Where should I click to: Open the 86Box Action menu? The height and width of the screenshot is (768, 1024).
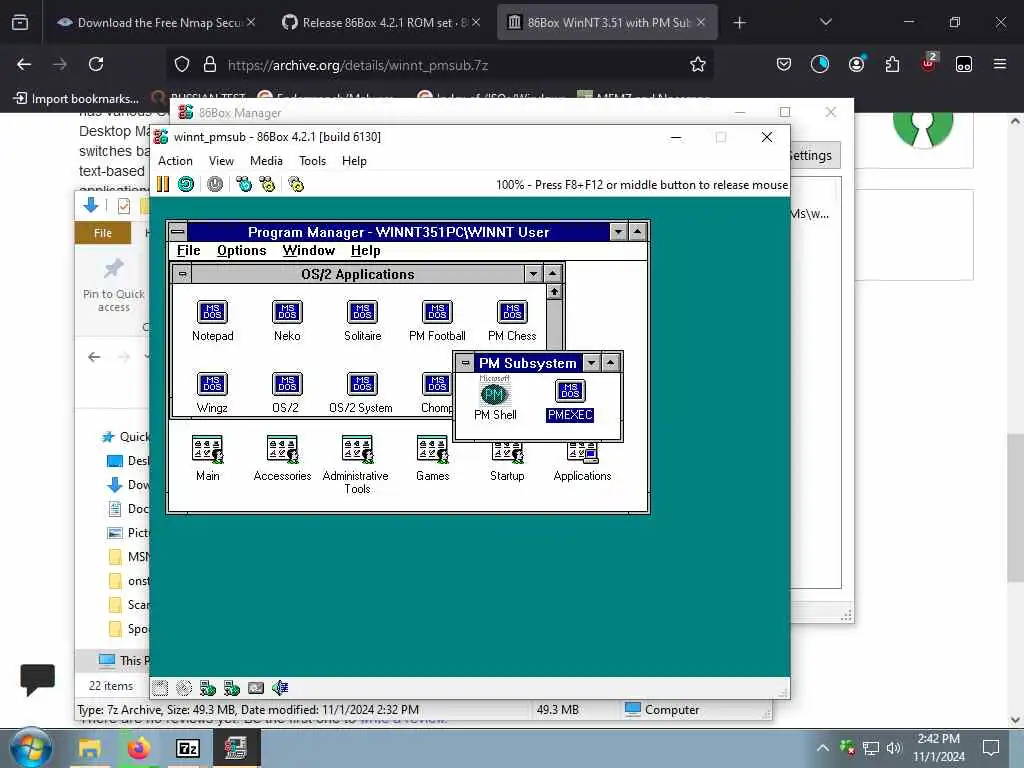[176, 161]
